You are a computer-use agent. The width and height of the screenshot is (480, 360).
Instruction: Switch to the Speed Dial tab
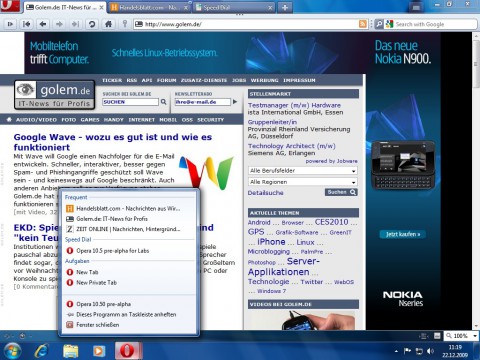pyautogui.click(x=234, y=7)
